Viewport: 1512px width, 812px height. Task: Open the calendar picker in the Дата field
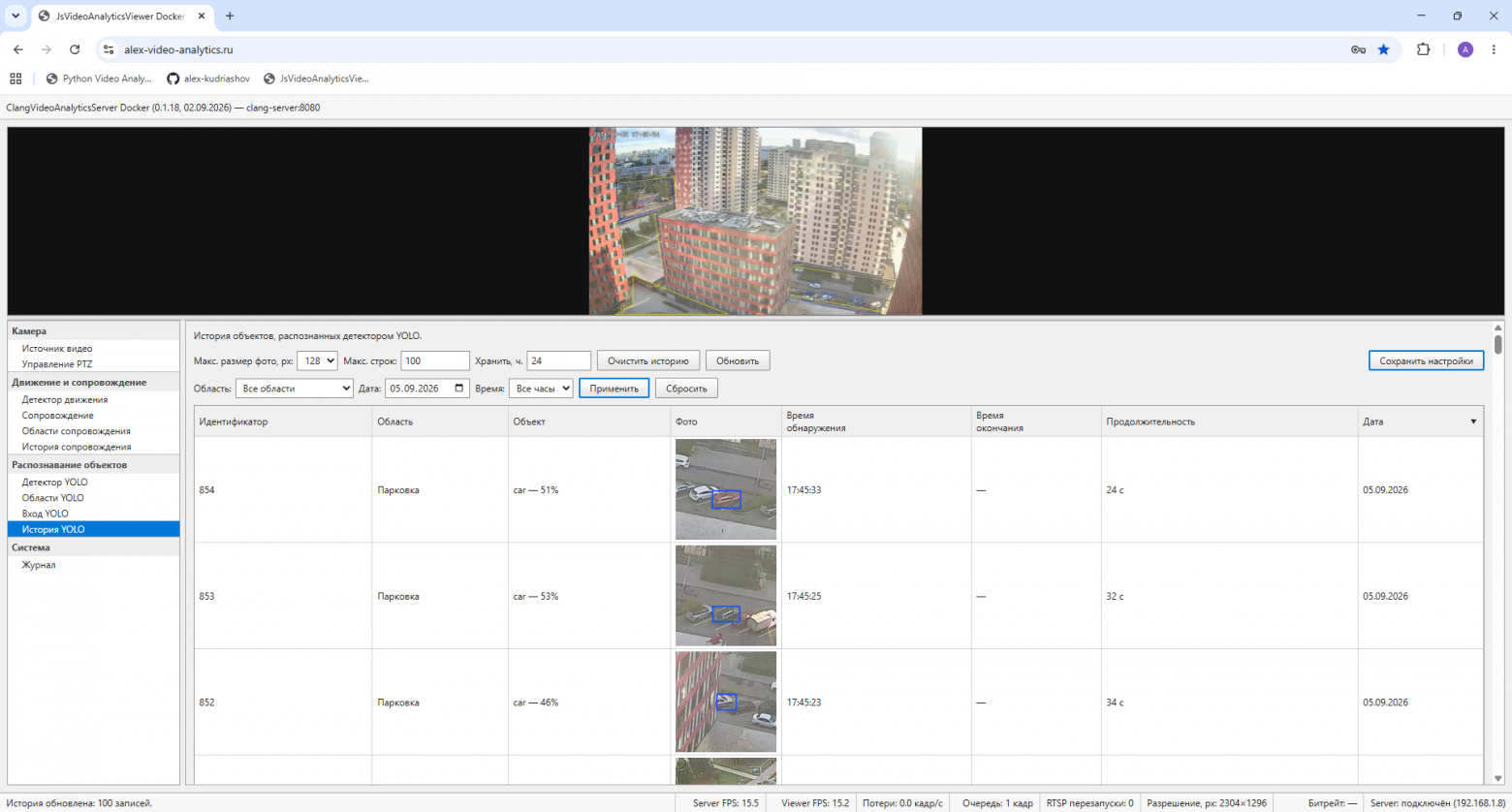[x=459, y=389]
